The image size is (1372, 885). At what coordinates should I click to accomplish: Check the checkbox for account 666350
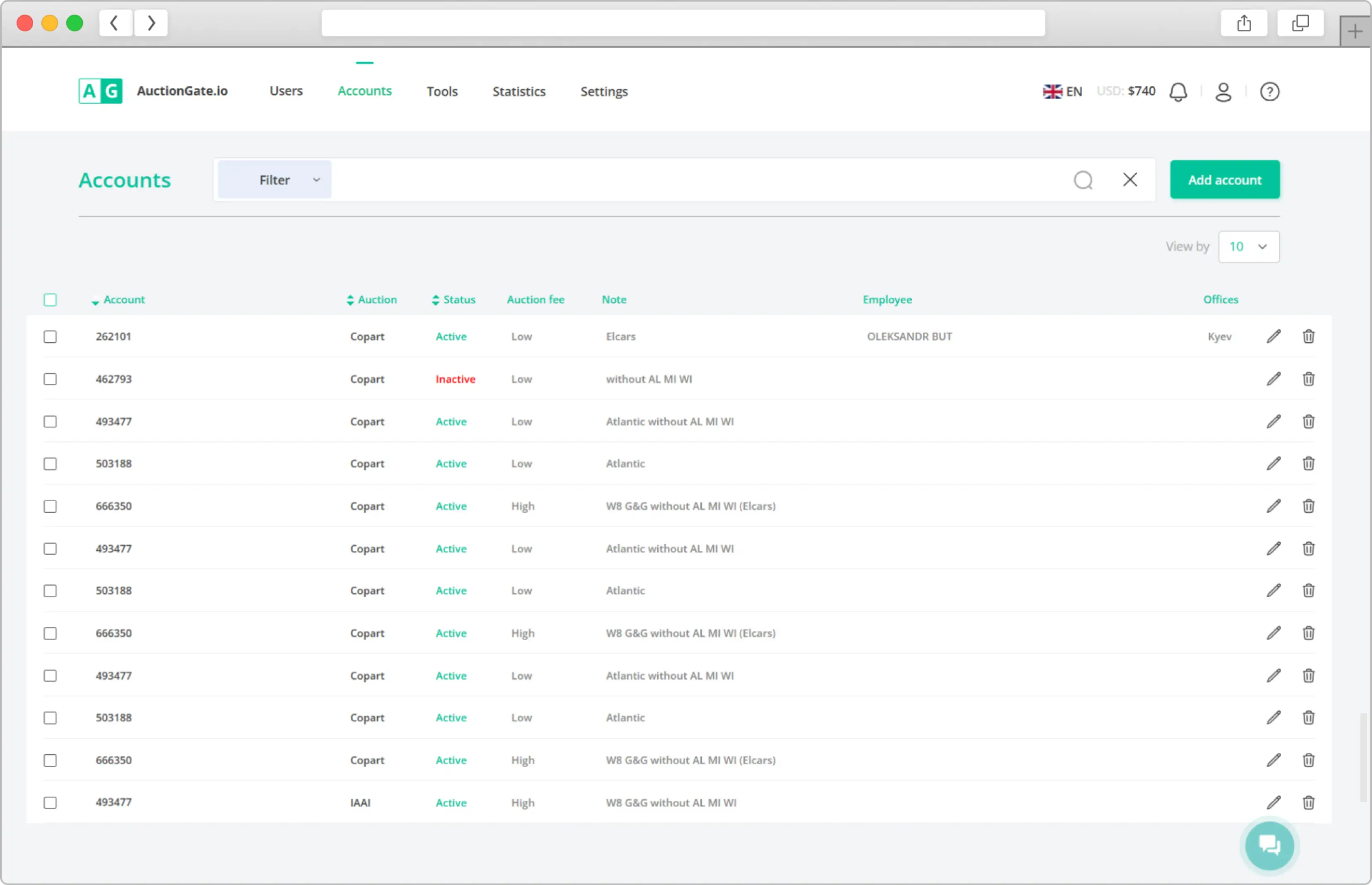tap(50, 506)
